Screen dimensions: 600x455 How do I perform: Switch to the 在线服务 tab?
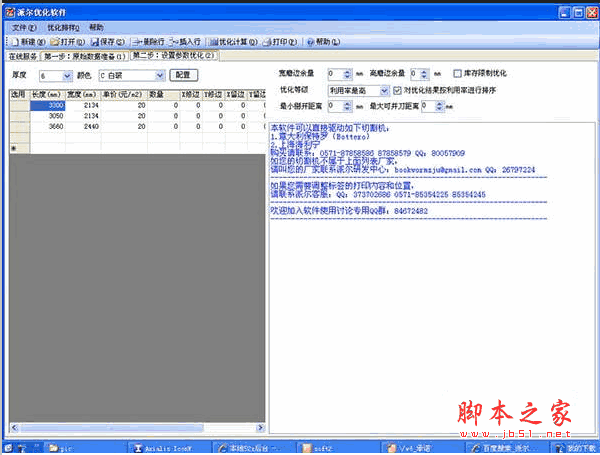21,56
